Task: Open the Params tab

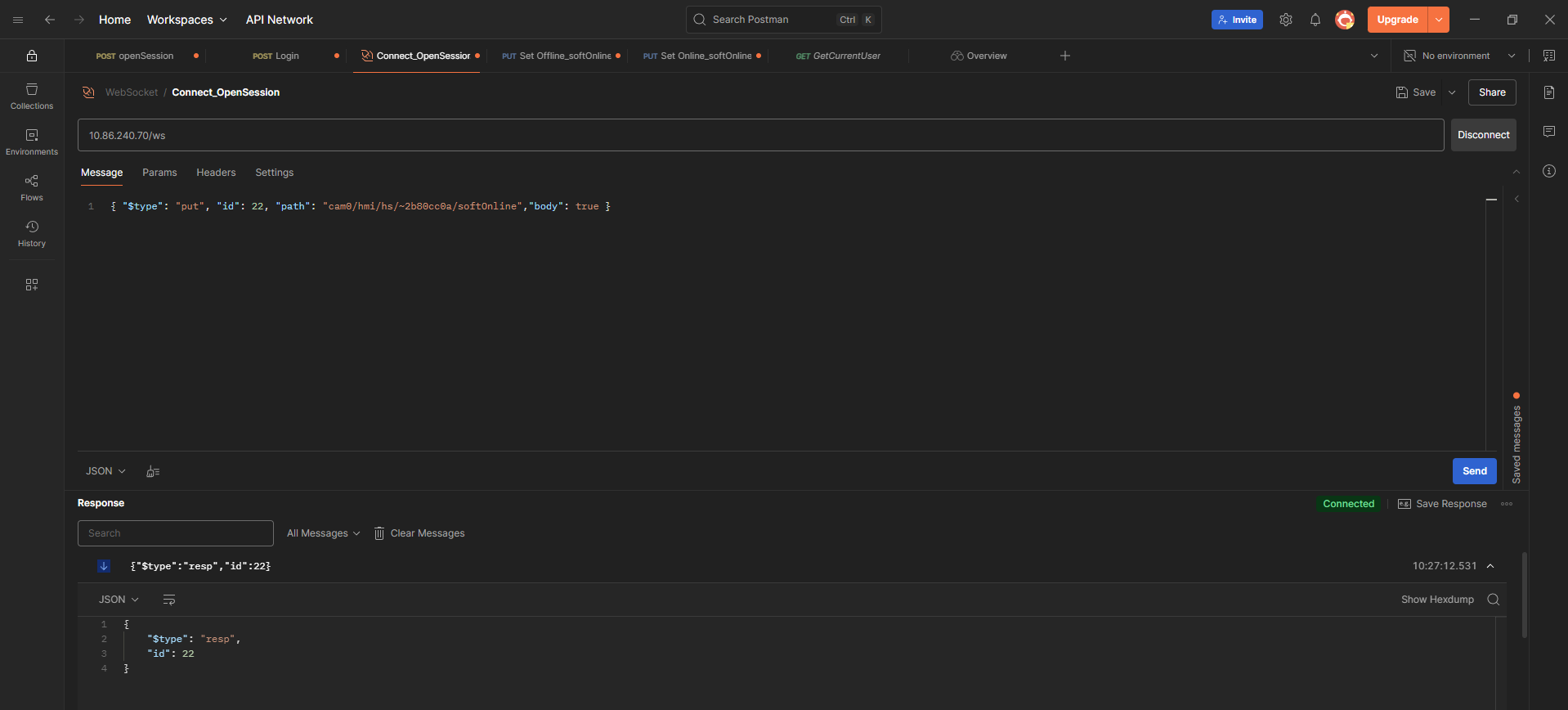Action: [x=159, y=173]
